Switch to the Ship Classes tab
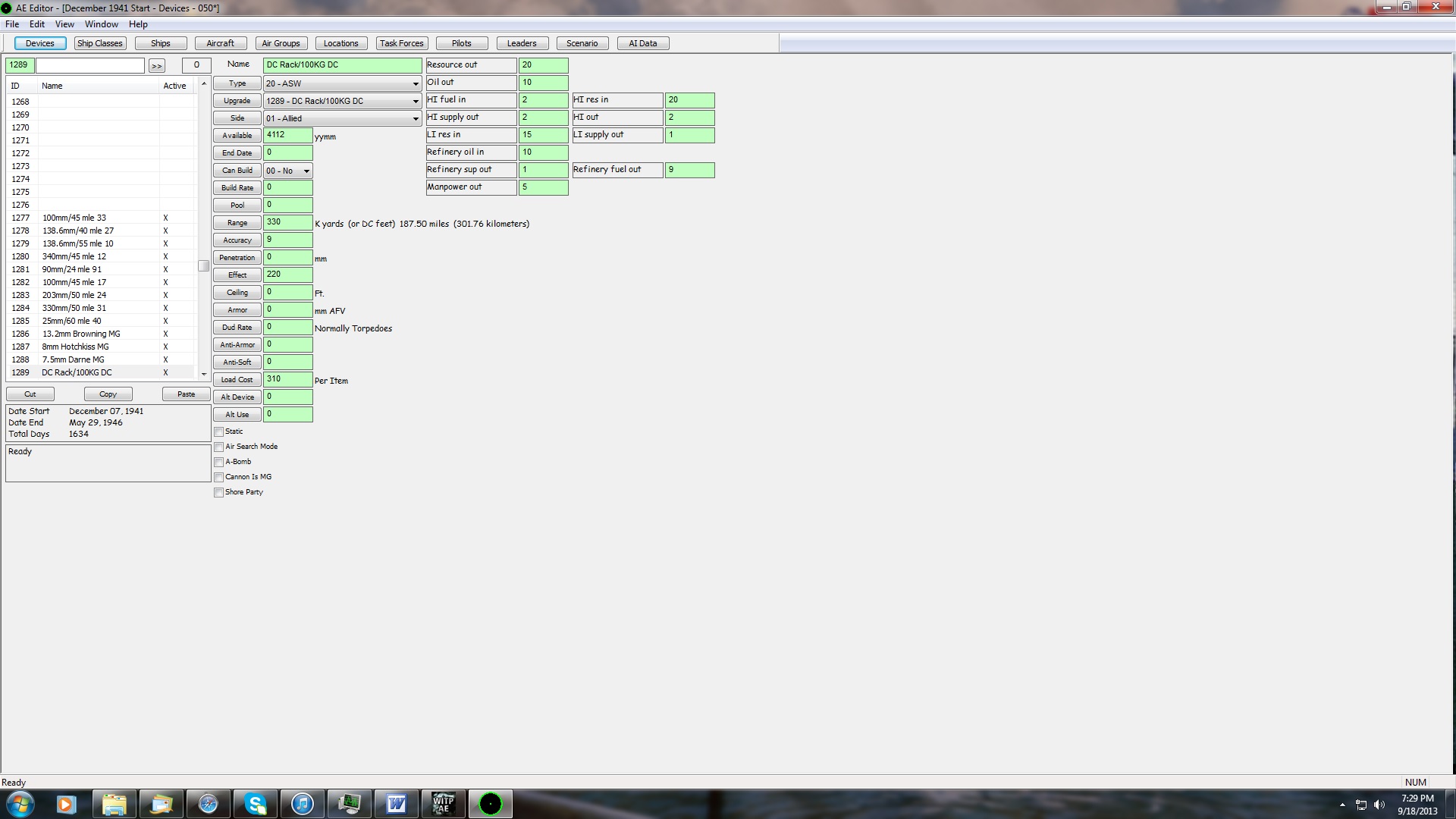The width and height of the screenshot is (1456, 819). point(99,43)
